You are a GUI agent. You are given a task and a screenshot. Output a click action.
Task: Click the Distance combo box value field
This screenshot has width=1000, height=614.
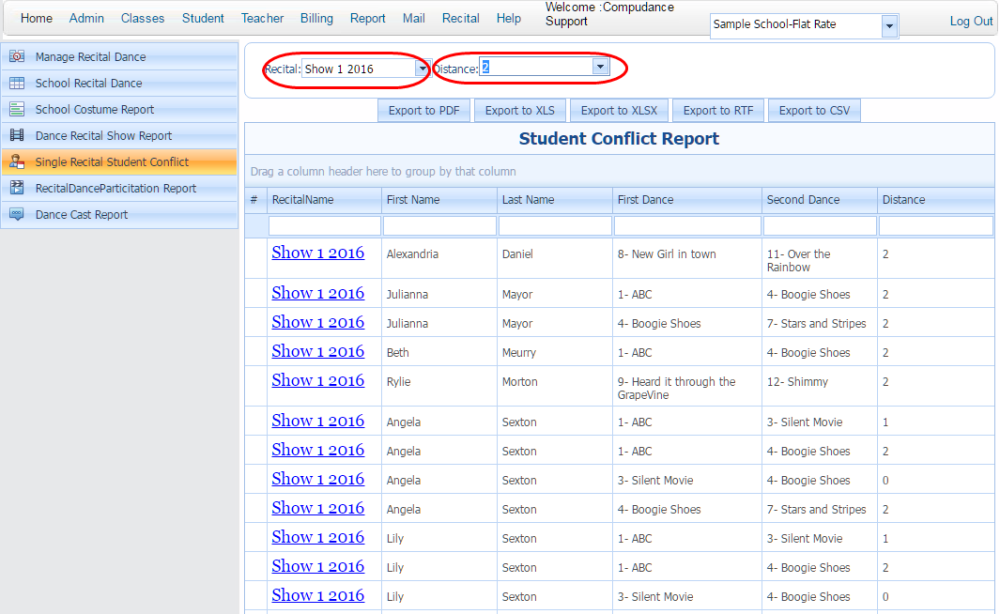coord(536,67)
